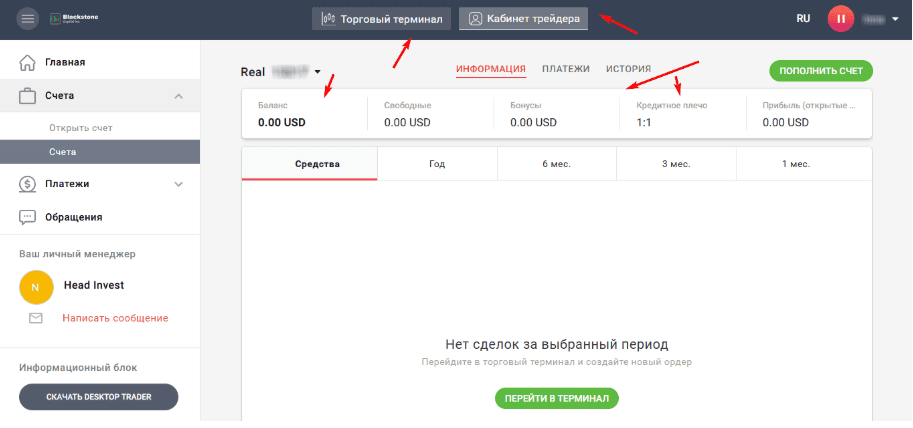Open Обращения in sidebar
The image size is (913, 428).
pyautogui.click(x=73, y=217)
